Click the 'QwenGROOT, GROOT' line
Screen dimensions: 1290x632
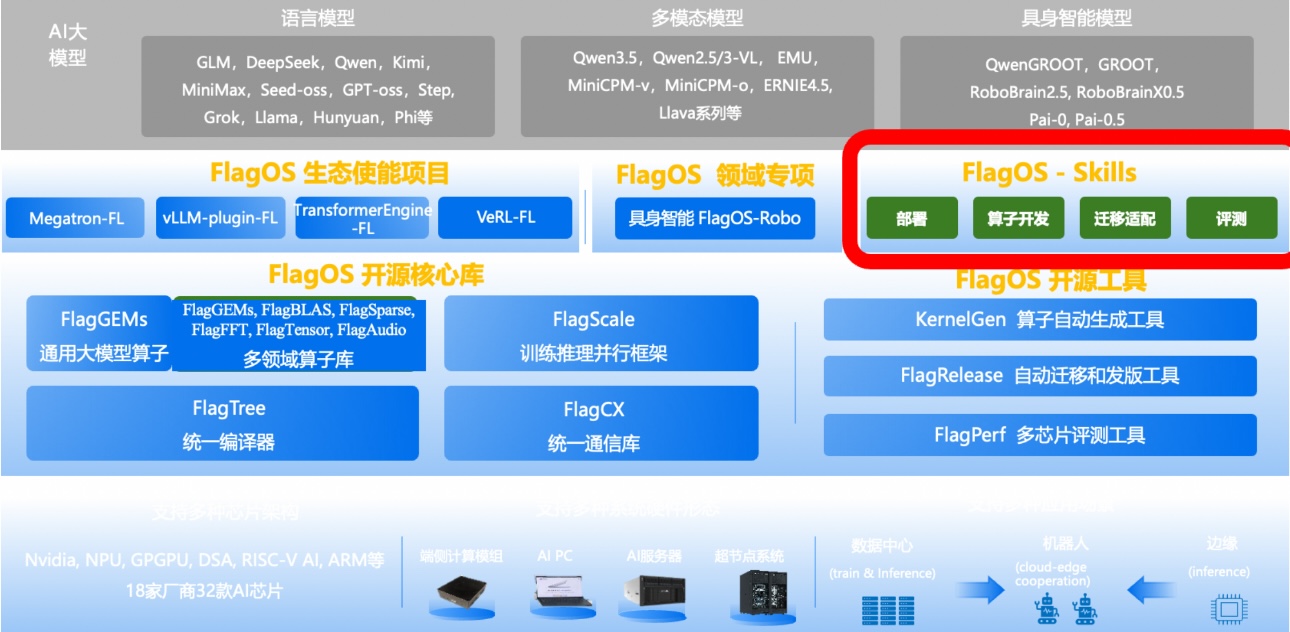(x=1073, y=64)
